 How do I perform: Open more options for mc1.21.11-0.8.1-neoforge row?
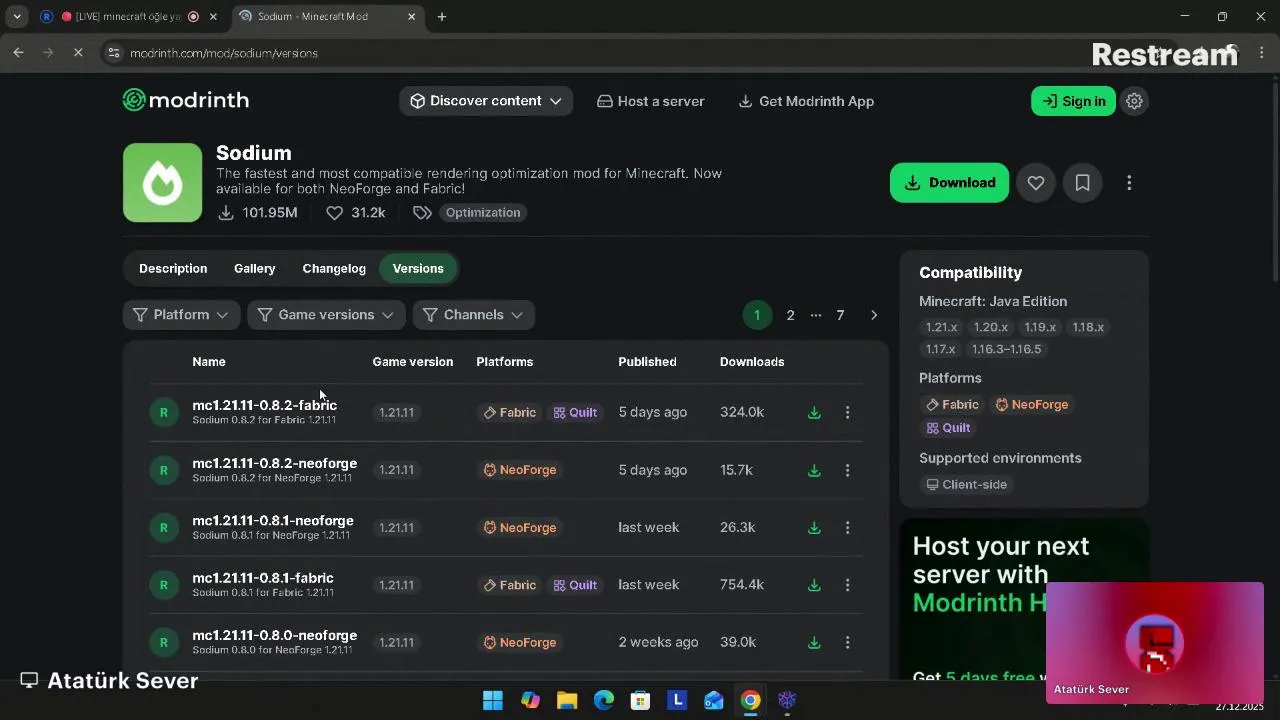tap(847, 527)
